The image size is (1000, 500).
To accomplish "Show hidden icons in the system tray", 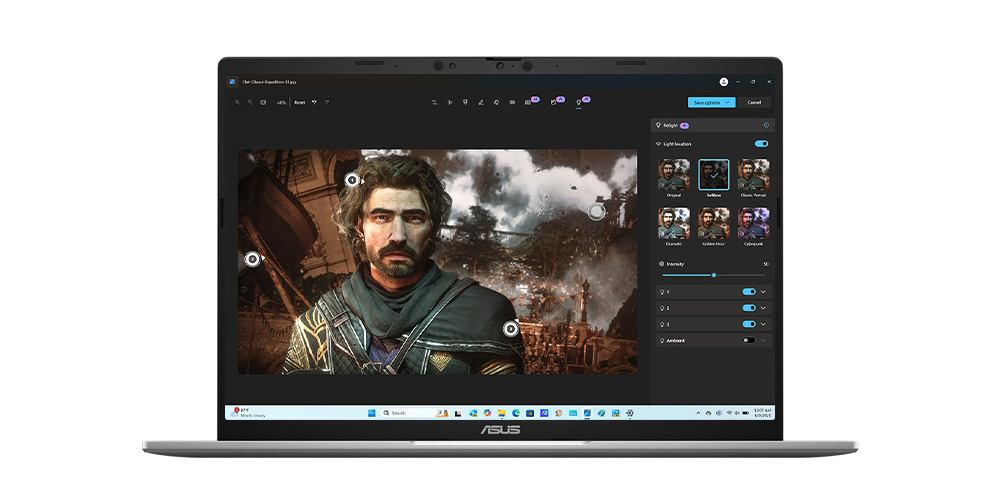I will [x=698, y=413].
